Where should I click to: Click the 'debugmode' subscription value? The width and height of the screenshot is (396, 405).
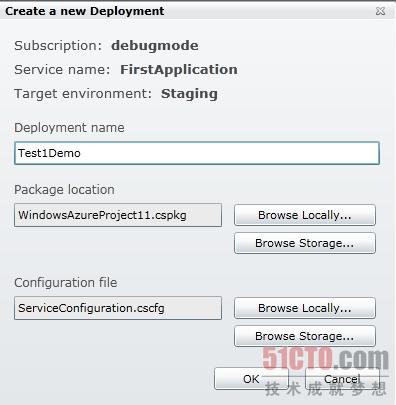[x=155, y=46]
